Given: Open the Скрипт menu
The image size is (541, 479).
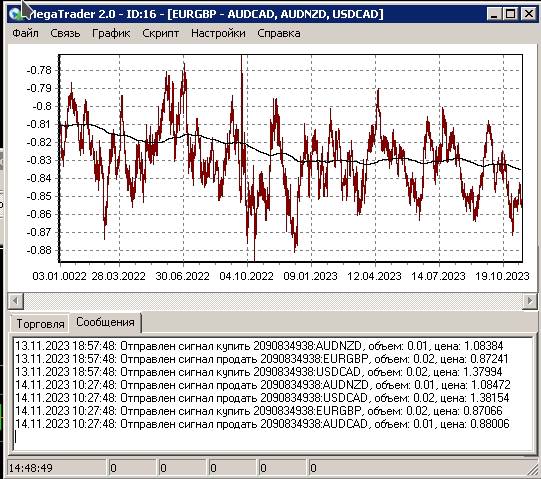Looking at the screenshot, I should pos(160,33).
